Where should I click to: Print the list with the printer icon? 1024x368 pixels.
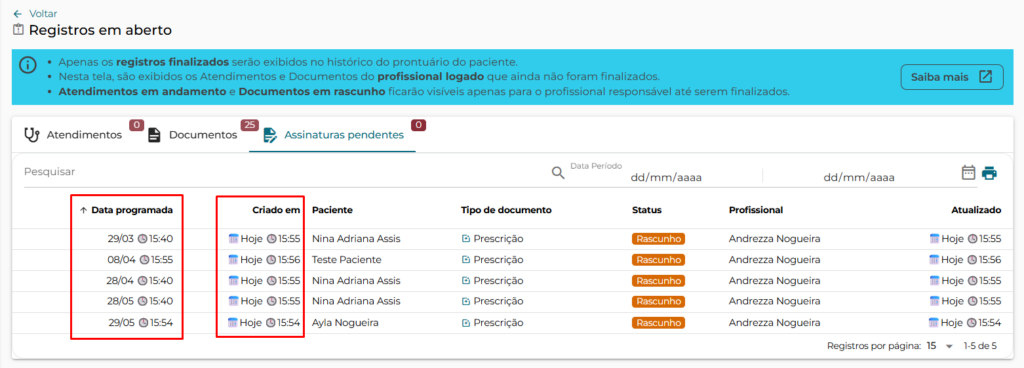(x=989, y=173)
